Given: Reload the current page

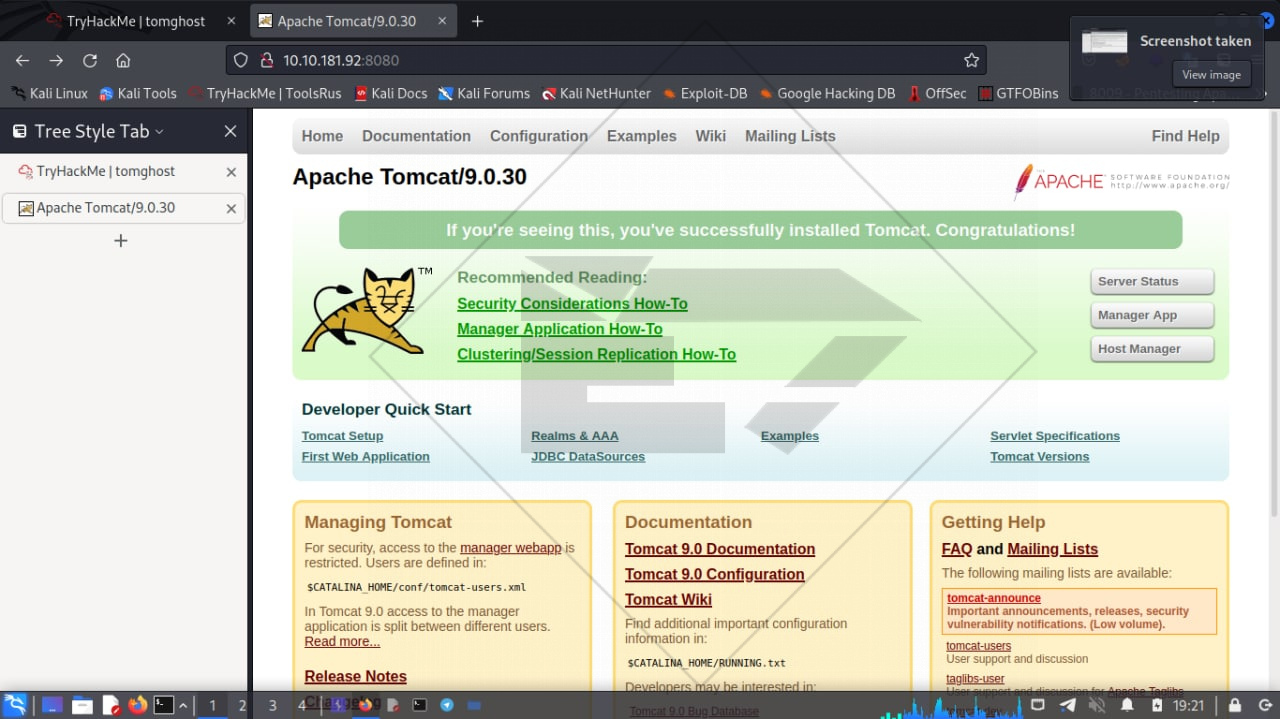Looking at the screenshot, I should tap(90, 60).
